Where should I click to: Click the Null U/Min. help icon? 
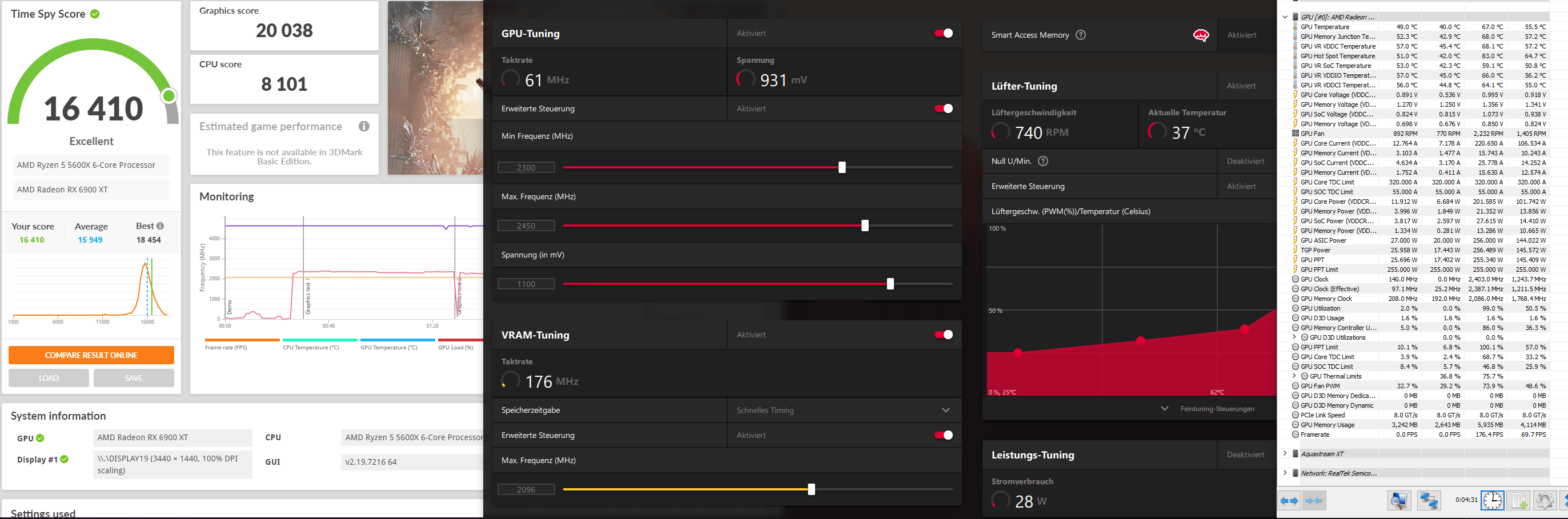1042,161
